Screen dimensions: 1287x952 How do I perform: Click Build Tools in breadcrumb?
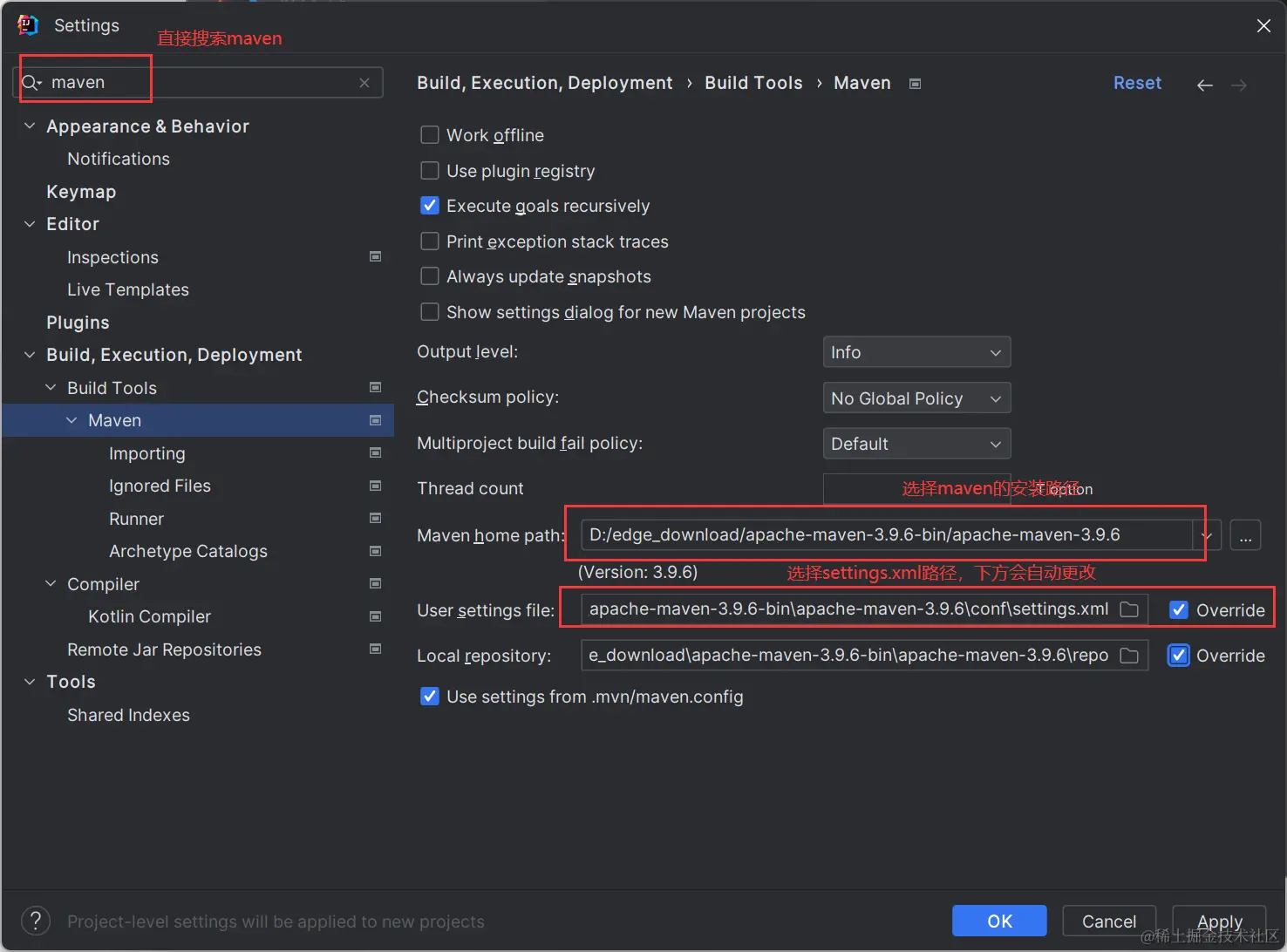tap(753, 83)
